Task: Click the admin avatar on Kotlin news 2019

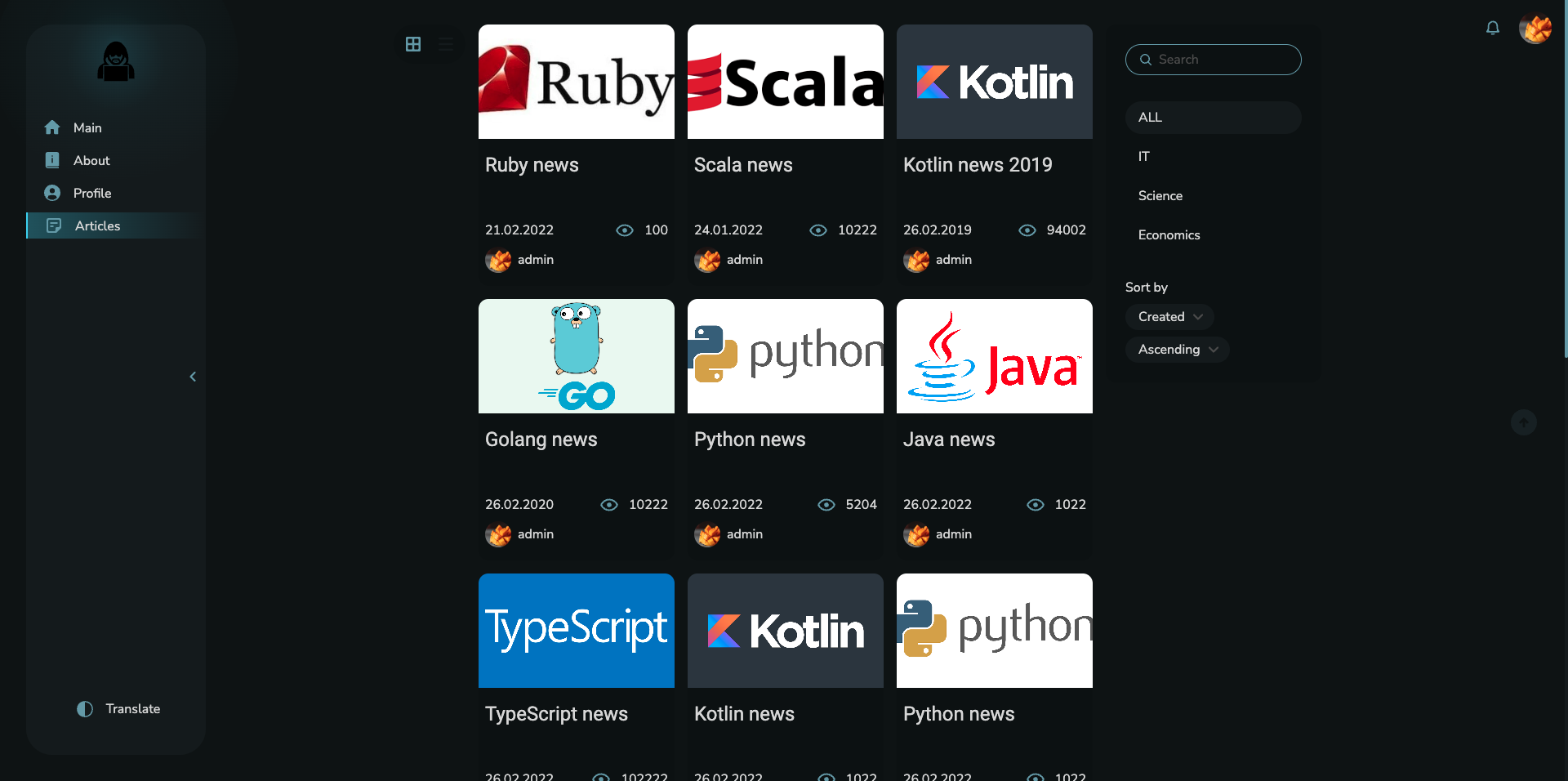Action: (916, 260)
